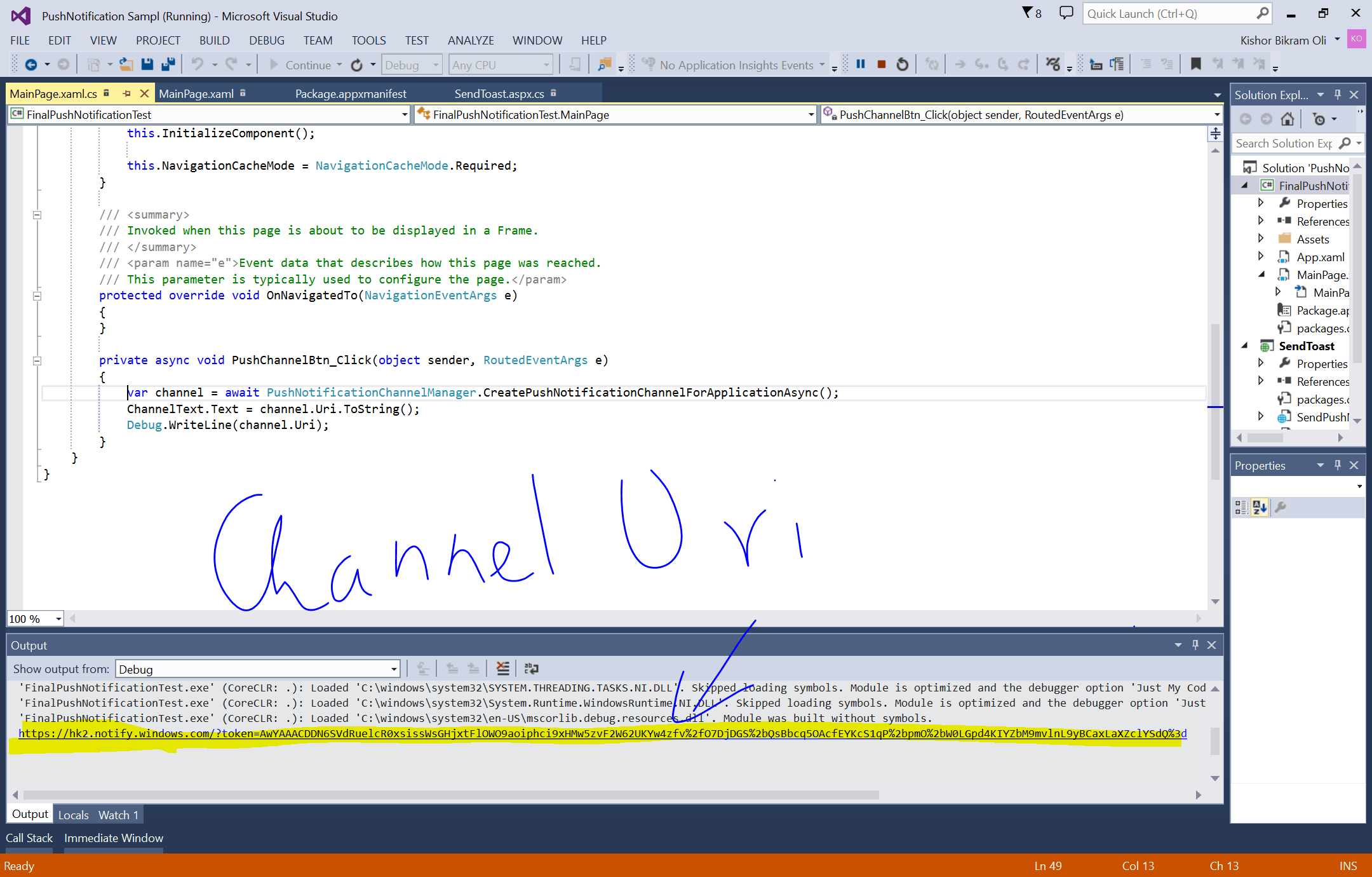Screen dimensions: 1372x877
Task: Click the Break All pause icon
Action: 861,64
